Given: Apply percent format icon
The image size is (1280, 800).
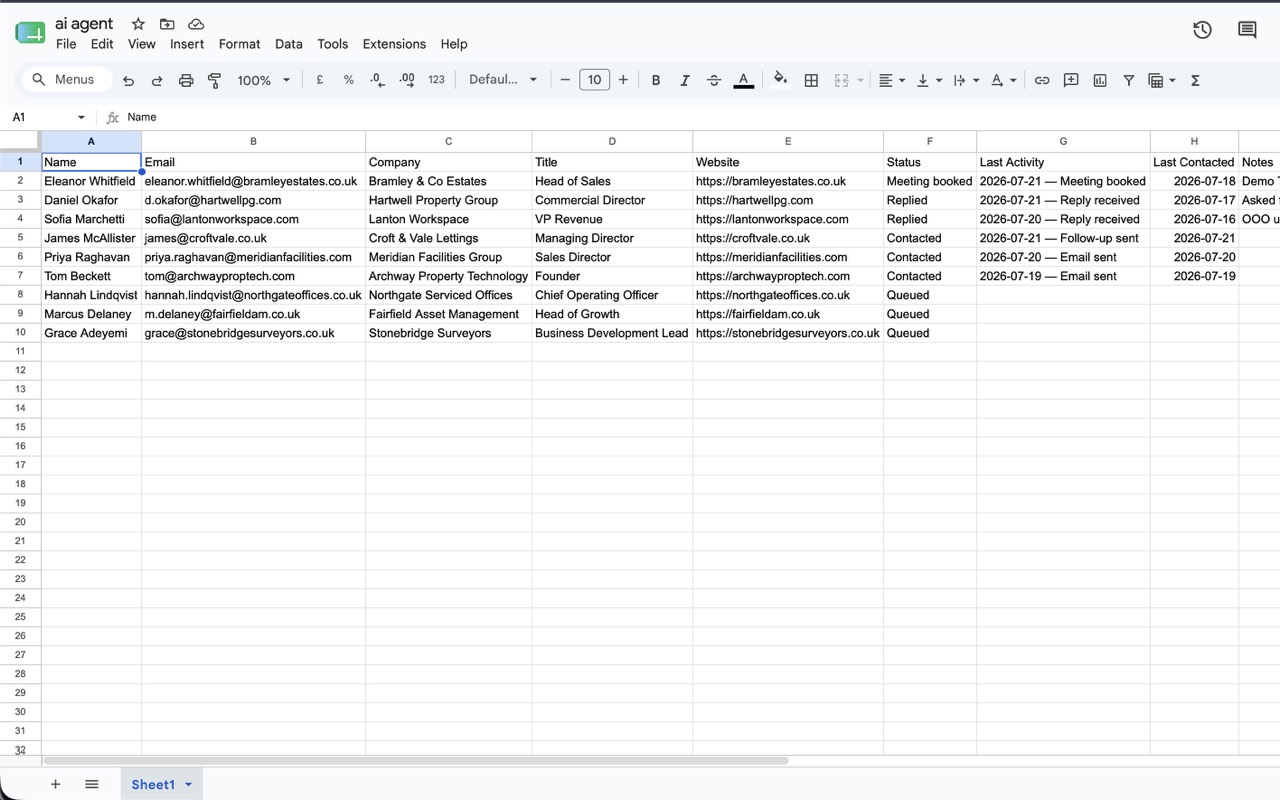Looking at the screenshot, I should click(349, 80).
